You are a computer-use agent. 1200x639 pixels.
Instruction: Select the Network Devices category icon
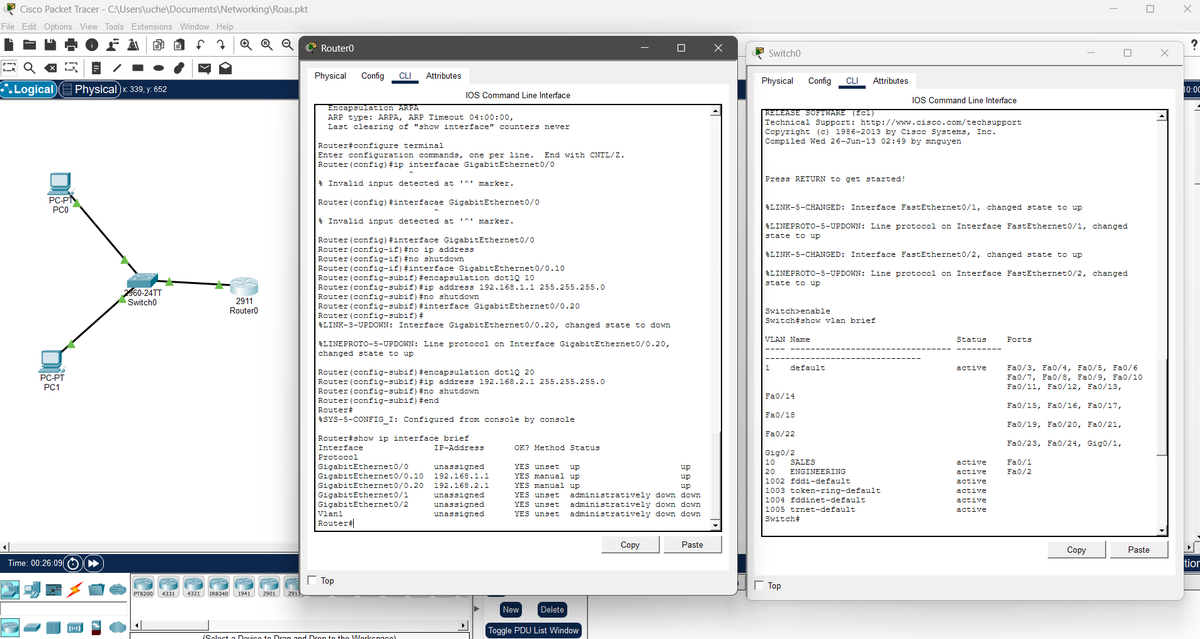10,589
